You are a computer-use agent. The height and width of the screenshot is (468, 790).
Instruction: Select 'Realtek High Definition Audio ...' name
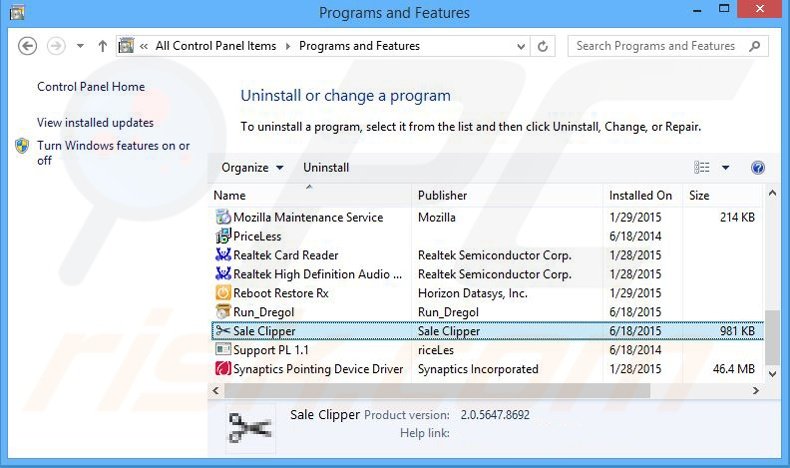[x=317, y=274]
